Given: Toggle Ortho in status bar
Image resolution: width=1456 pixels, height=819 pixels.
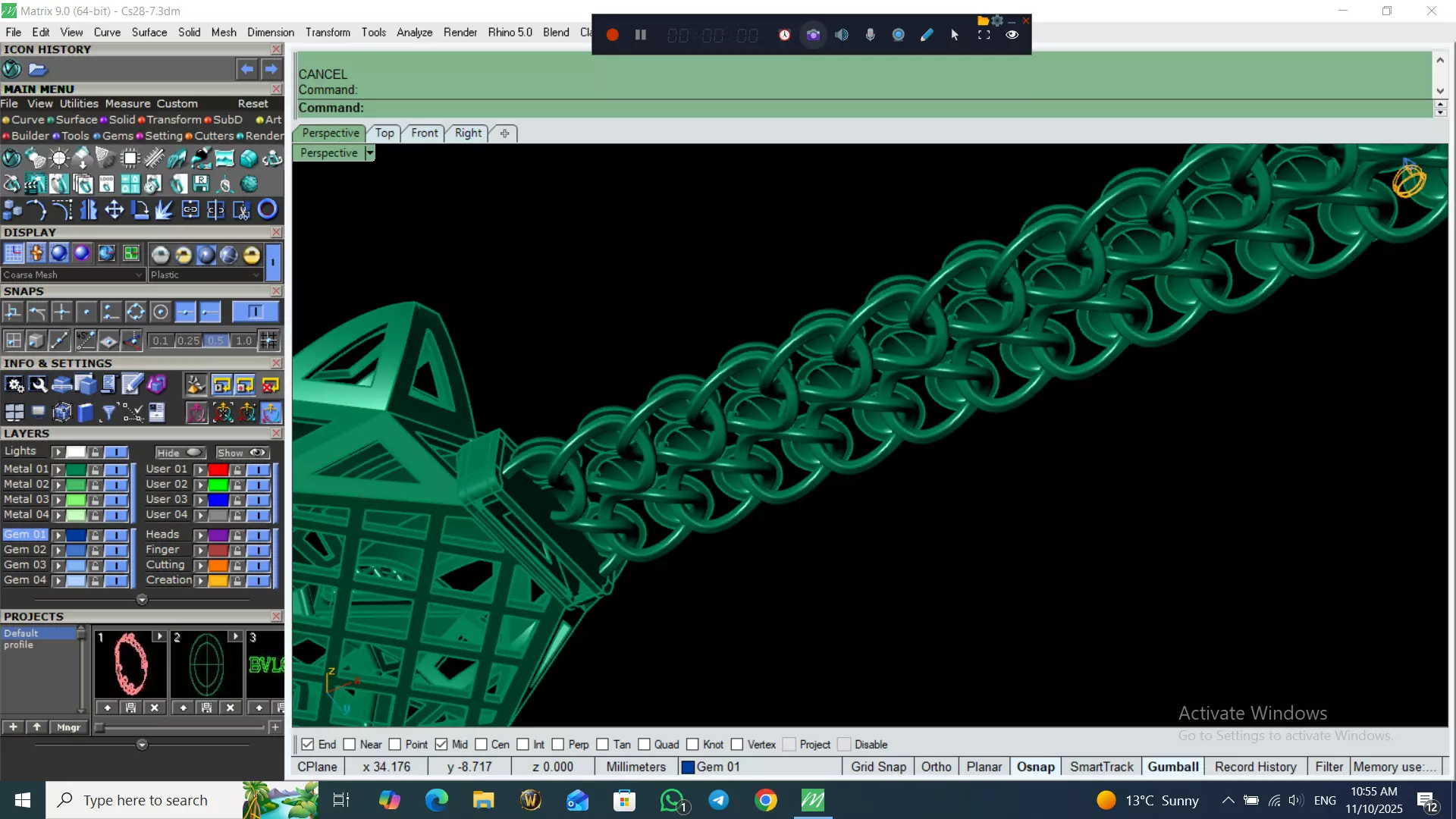Looking at the screenshot, I should (x=936, y=767).
